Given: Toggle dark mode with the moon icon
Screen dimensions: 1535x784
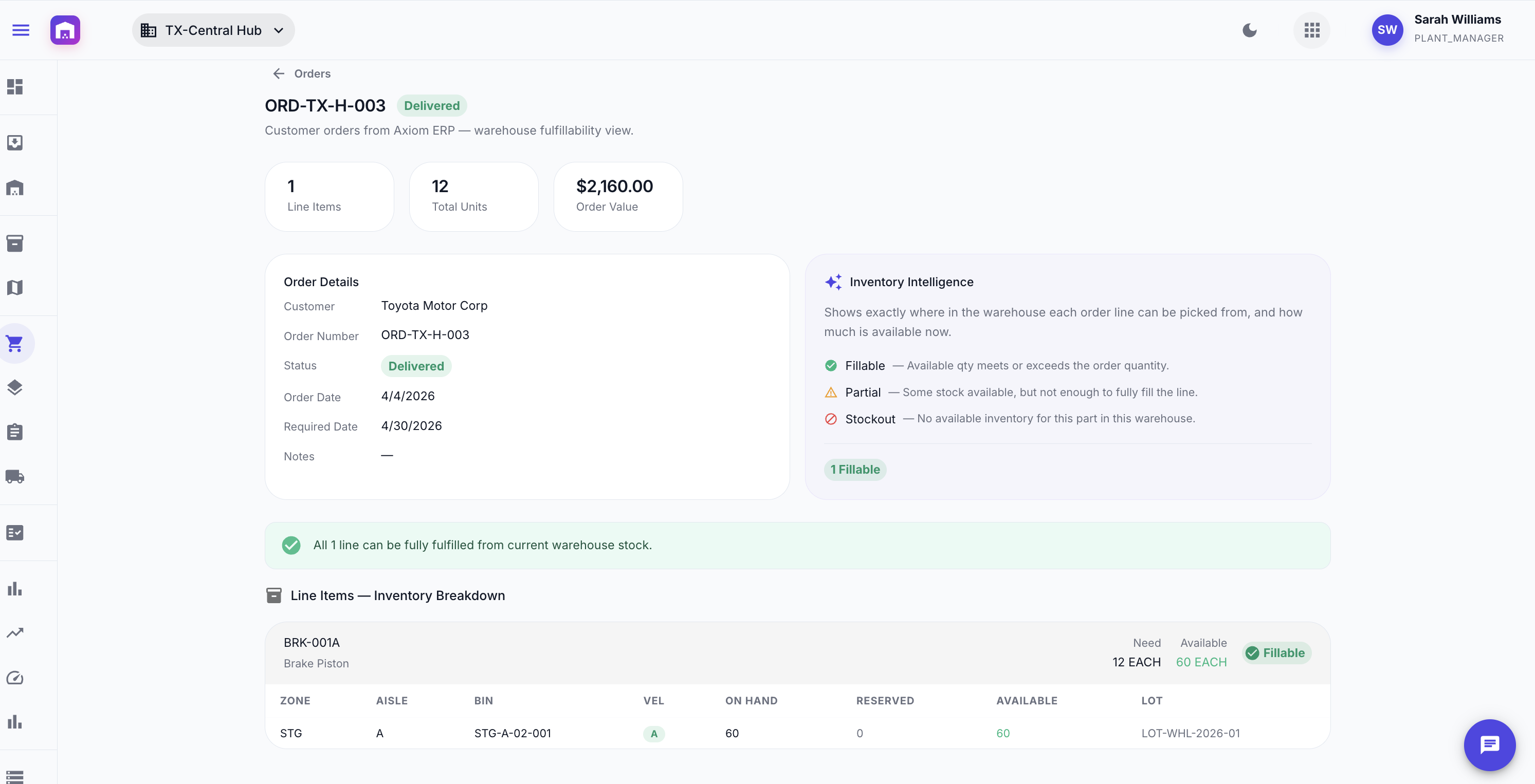Looking at the screenshot, I should [x=1250, y=30].
